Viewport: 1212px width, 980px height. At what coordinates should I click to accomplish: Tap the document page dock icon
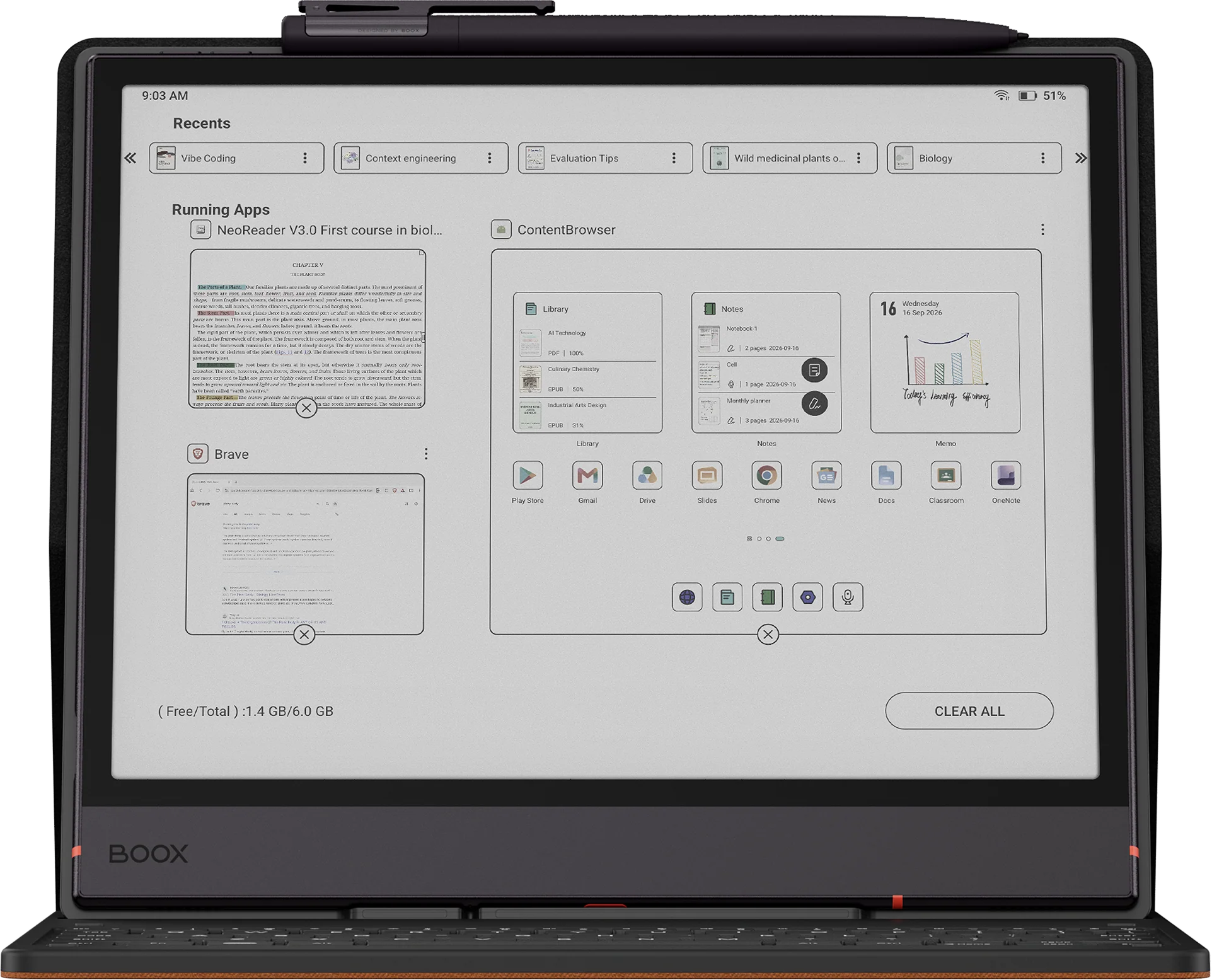pos(727,597)
